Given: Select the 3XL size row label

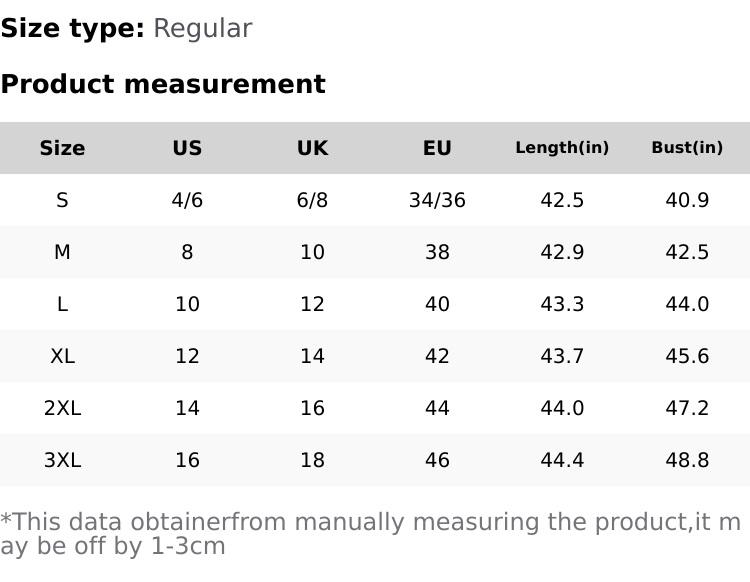Looking at the screenshot, I should (x=62, y=460).
